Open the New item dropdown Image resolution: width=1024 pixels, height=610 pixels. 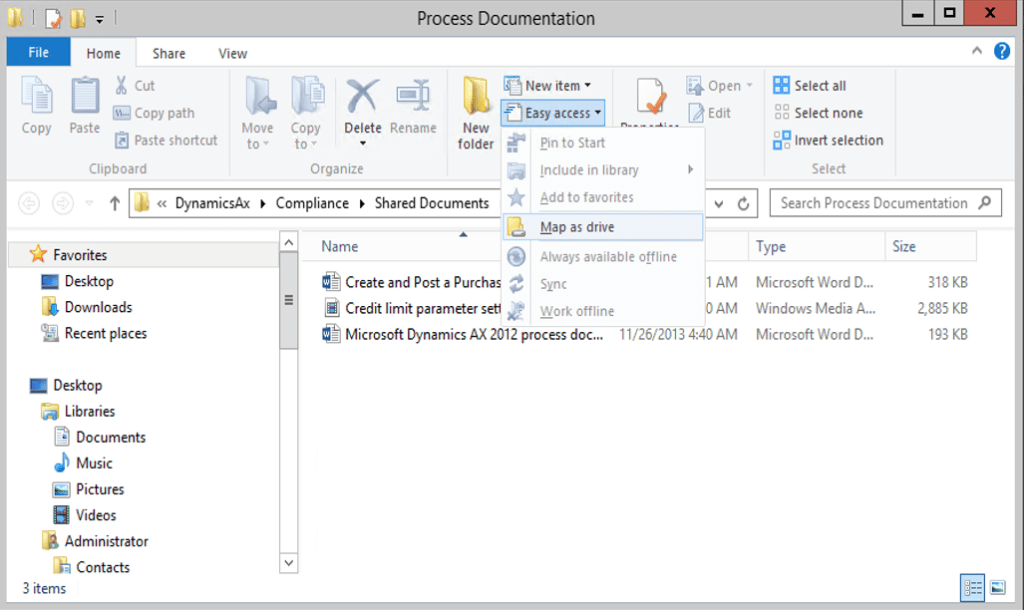coord(551,85)
